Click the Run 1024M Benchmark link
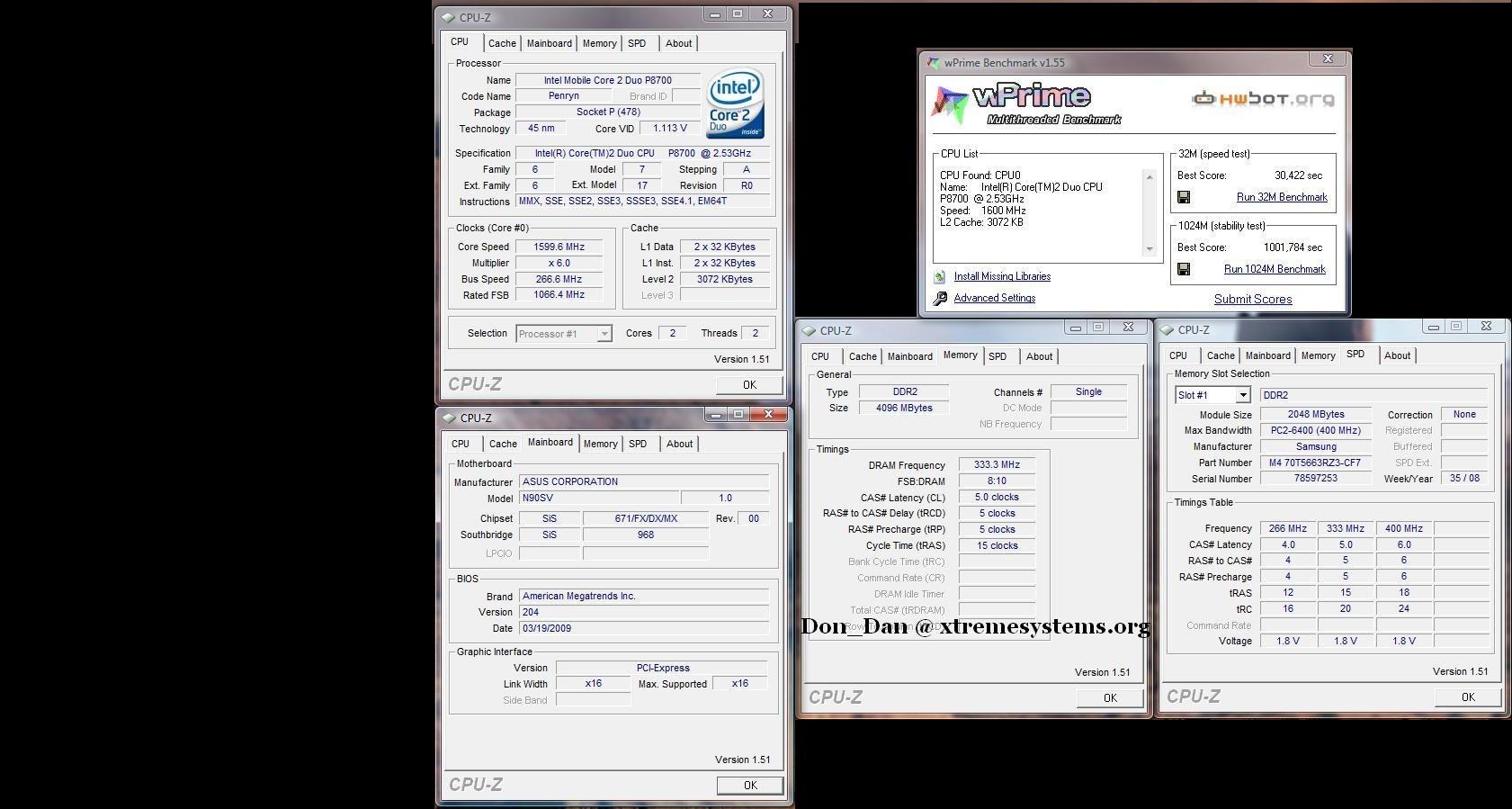The image size is (1512, 809). click(1275, 269)
